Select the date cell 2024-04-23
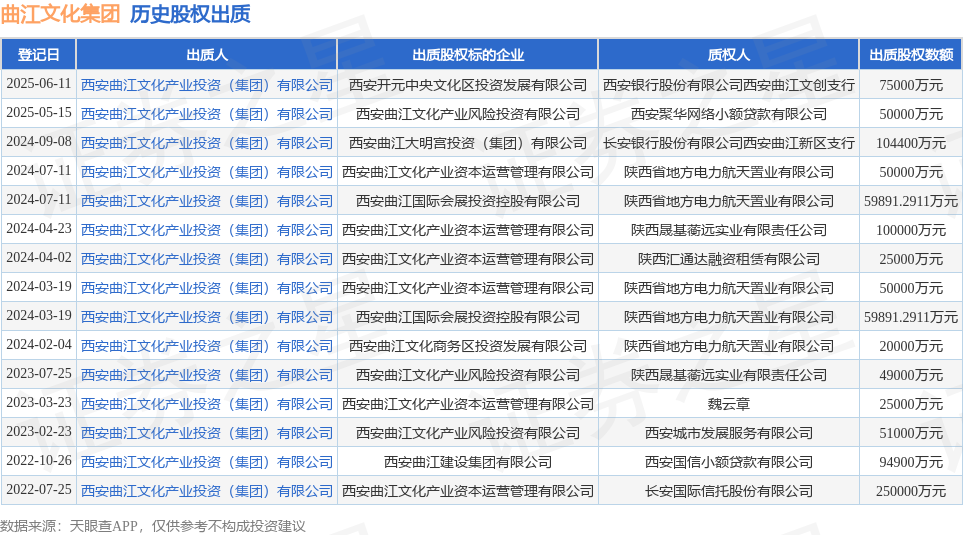This screenshot has width=963, height=535. point(39,229)
